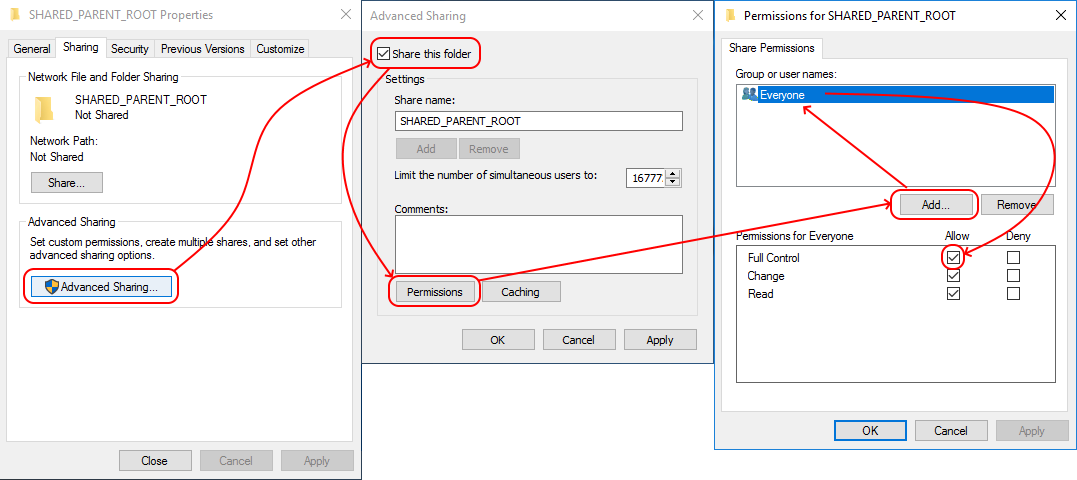Click the Everyone group users icon
The image size is (1077, 480).
749,95
